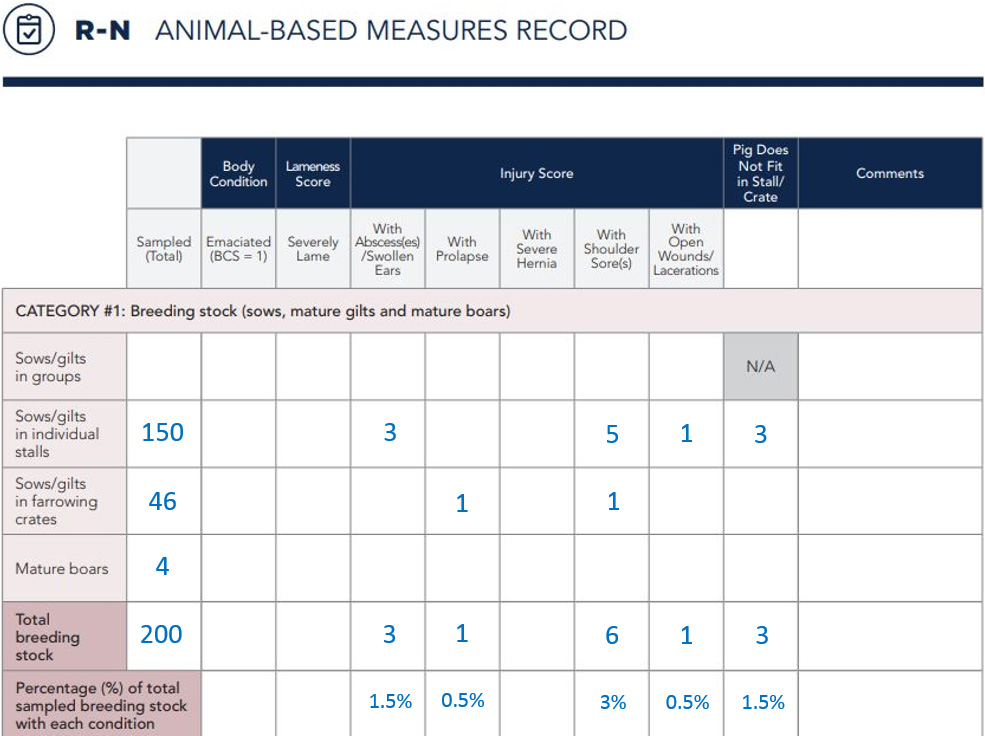This screenshot has height=736, width=985.
Task: Click the Body Condition column header
Action: coord(238,173)
